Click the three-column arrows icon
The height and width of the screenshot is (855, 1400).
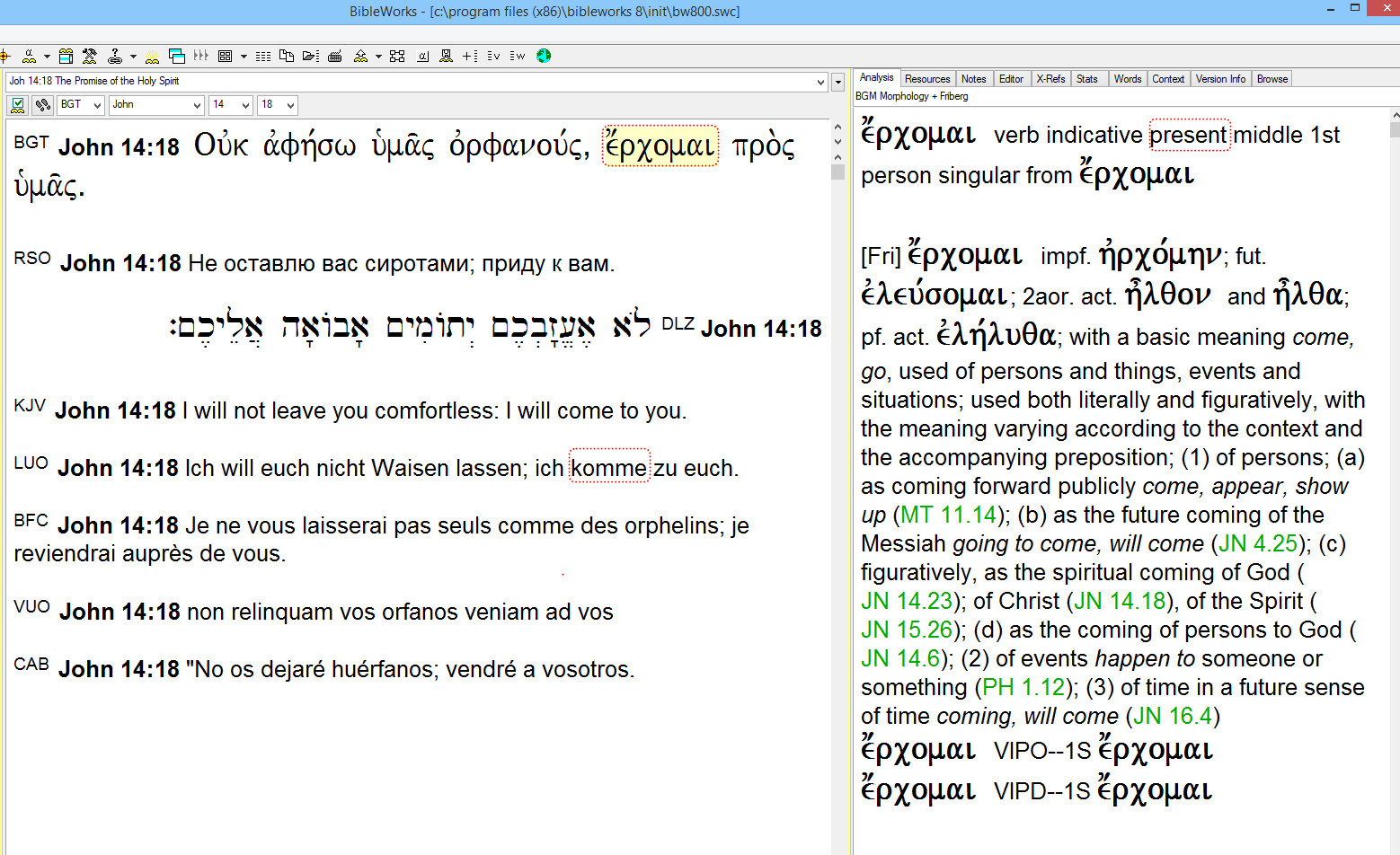tap(201, 56)
